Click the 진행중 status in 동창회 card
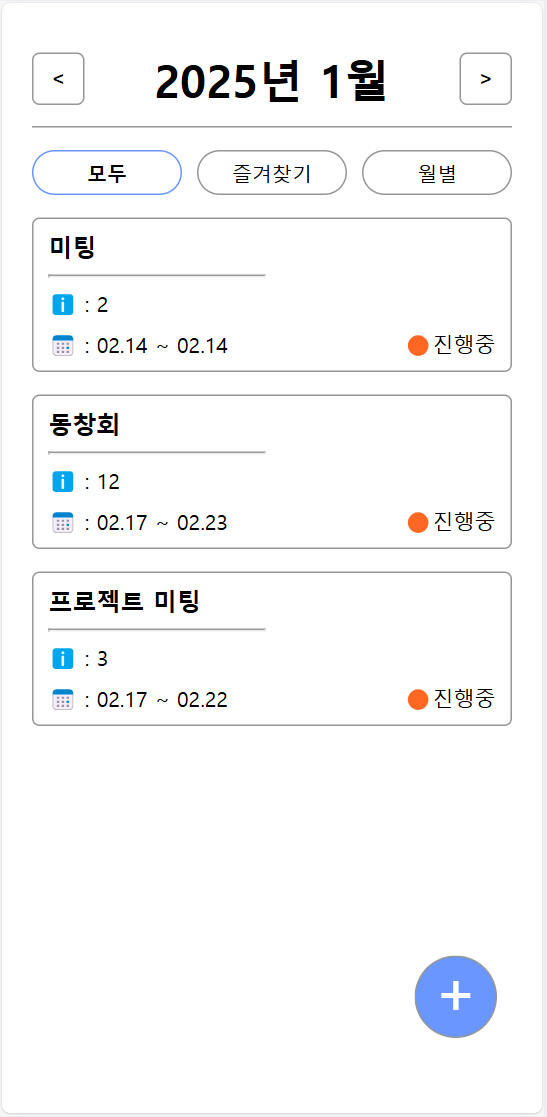 464,521
